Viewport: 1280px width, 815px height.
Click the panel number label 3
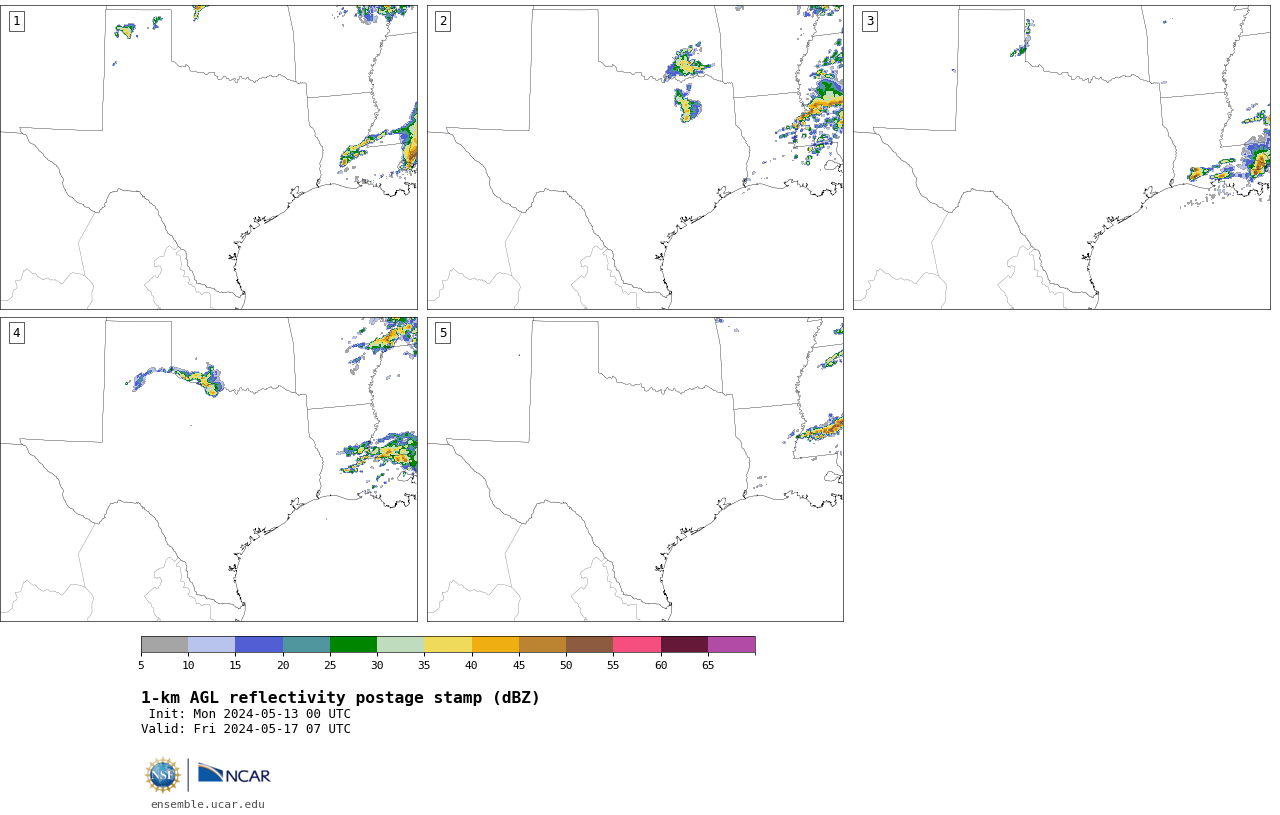(869, 21)
